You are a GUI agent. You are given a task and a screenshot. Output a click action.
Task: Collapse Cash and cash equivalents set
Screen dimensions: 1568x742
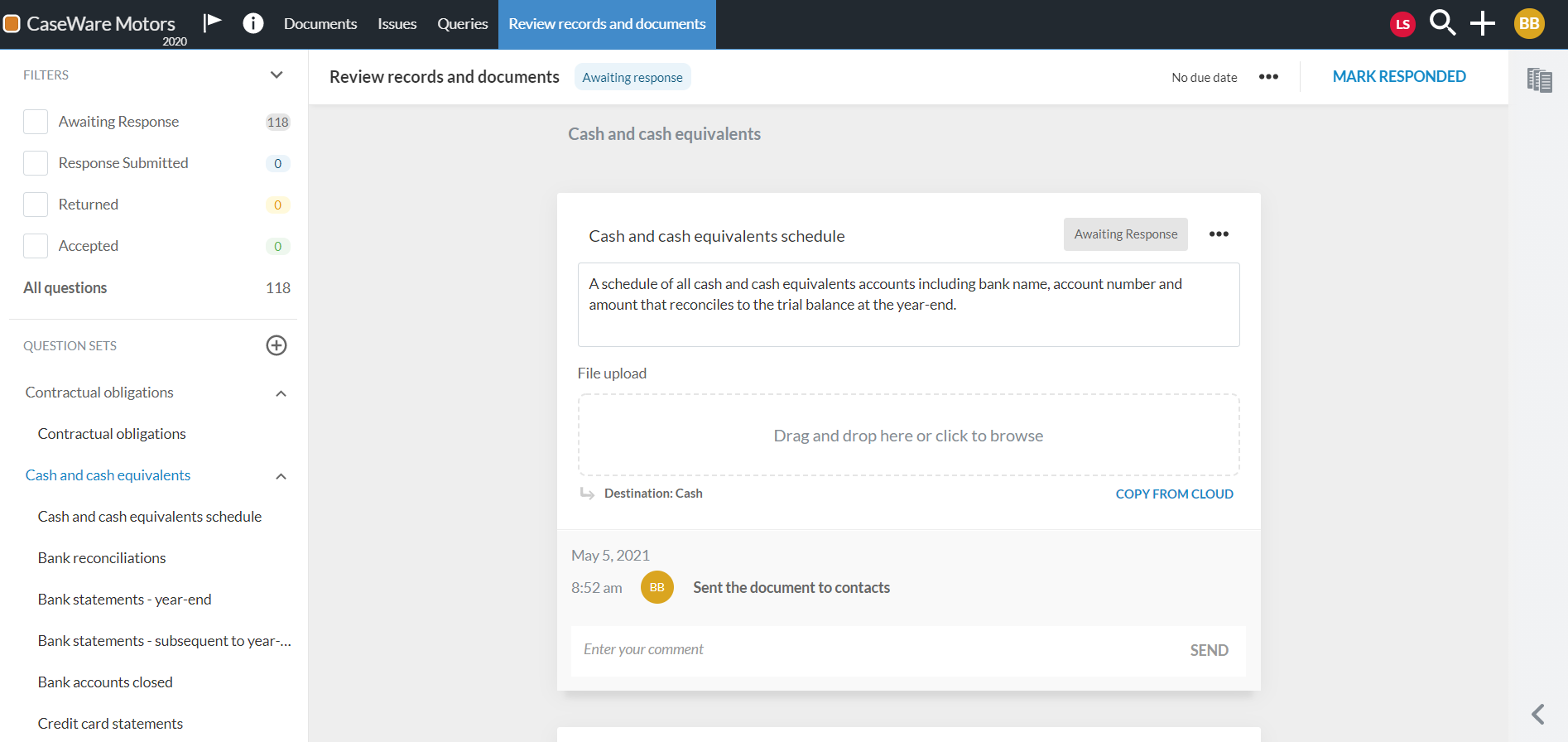(x=281, y=476)
